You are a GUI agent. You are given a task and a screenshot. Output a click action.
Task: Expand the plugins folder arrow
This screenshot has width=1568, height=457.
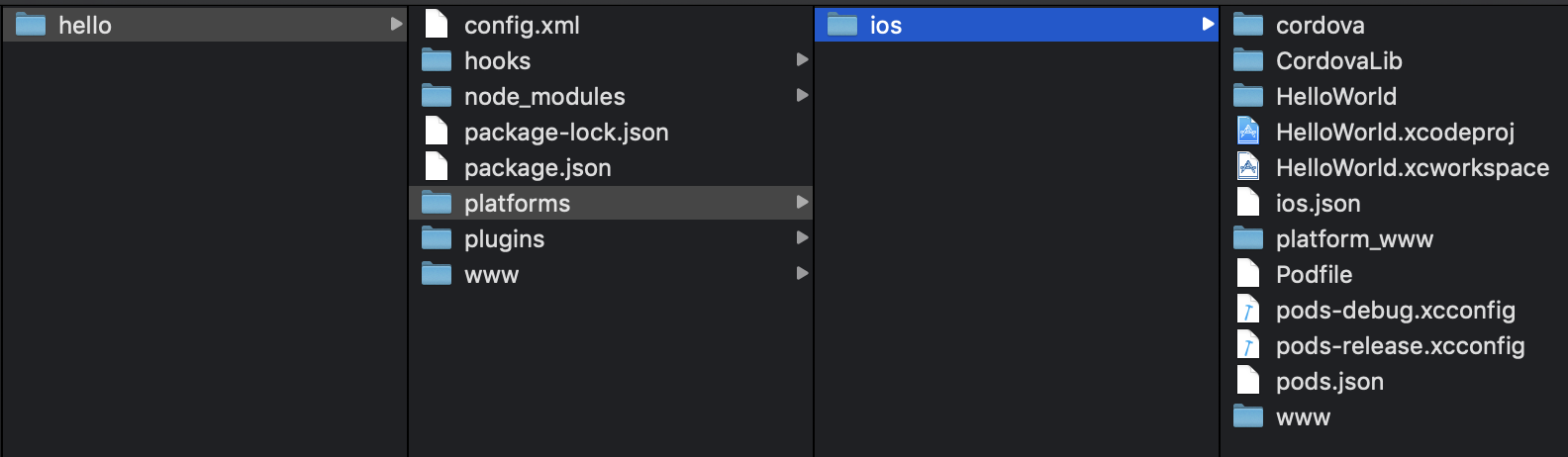click(803, 238)
